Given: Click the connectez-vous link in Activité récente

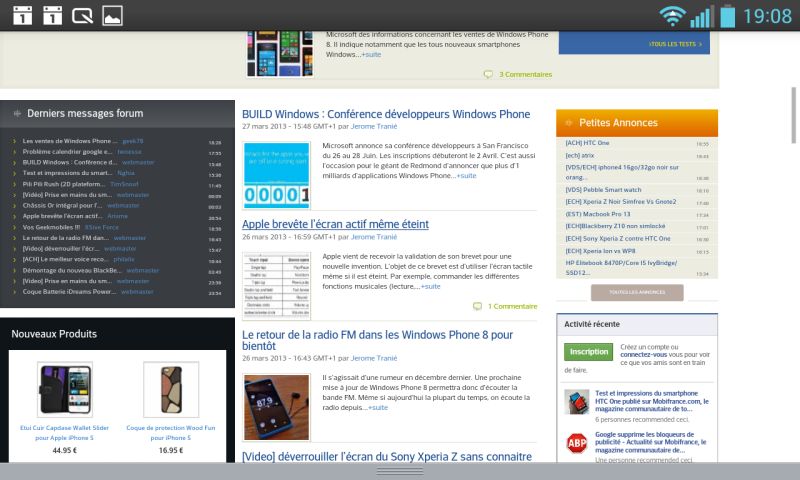Looking at the screenshot, I should point(643,355).
